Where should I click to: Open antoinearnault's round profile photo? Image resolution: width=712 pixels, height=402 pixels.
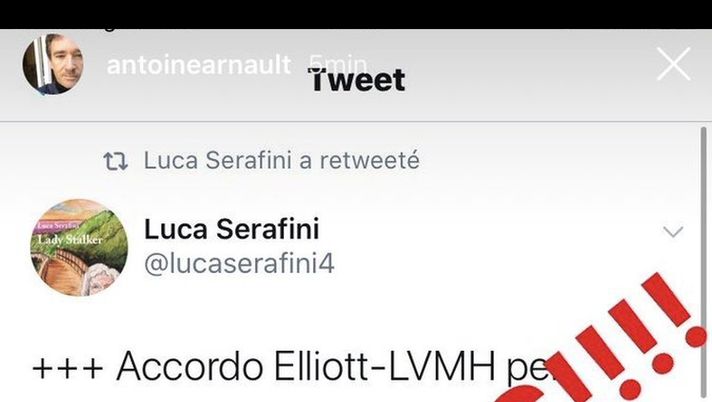click(x=53, y=64)
